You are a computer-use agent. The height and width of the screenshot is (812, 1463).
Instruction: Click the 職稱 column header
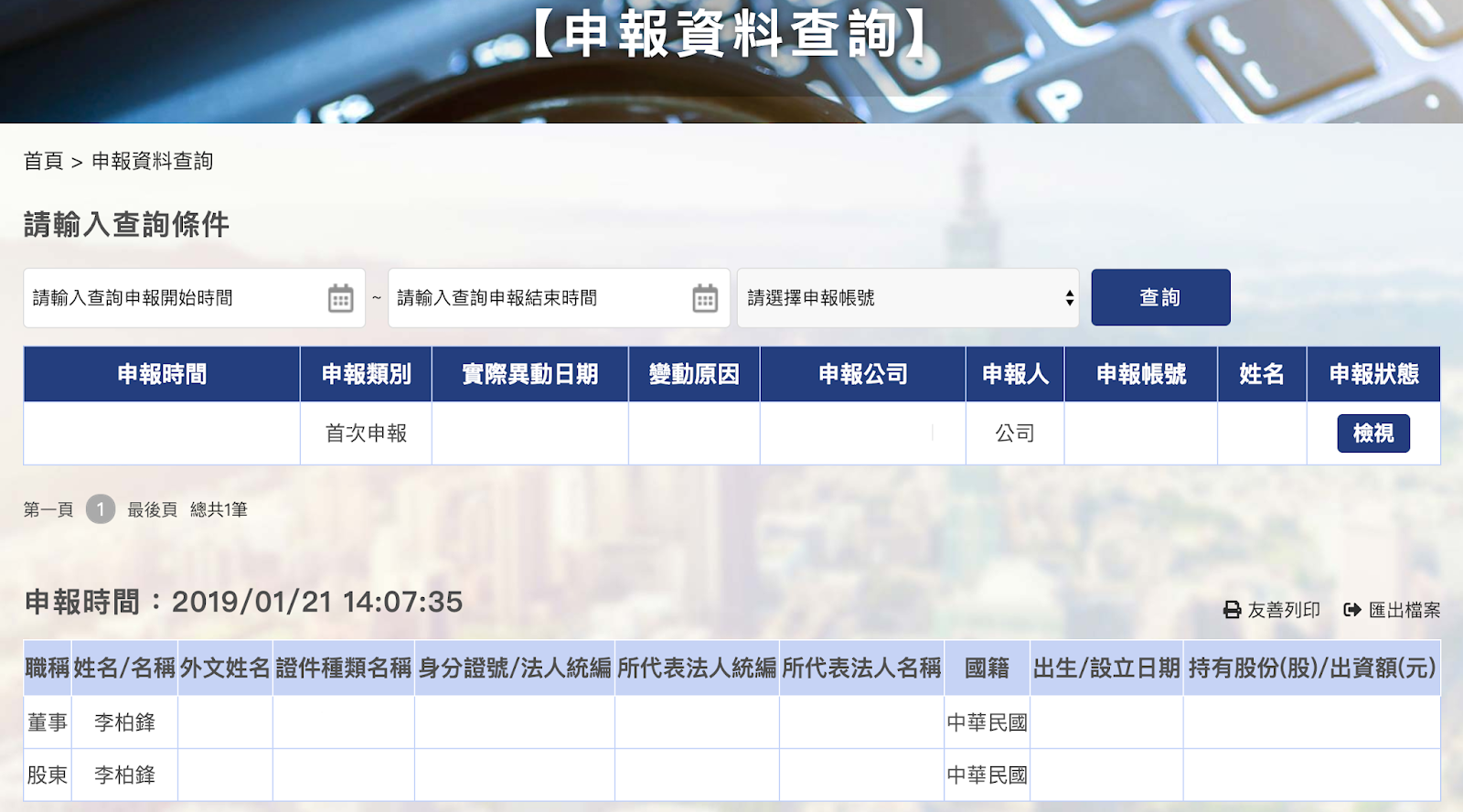[48, 668]
